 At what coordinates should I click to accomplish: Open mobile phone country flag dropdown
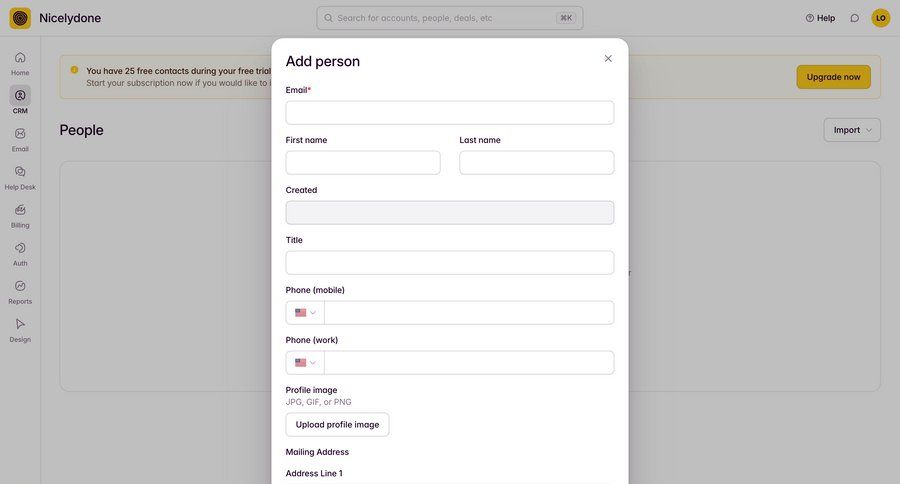305,312
